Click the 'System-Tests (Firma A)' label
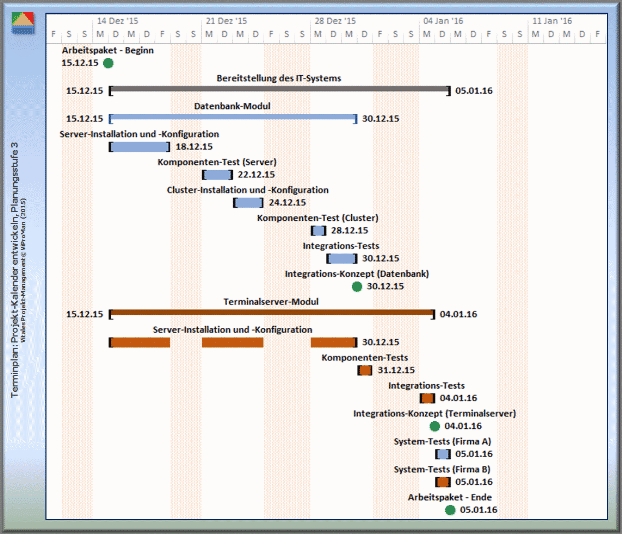This screenshot has height=534, width=622. (x=443, y=442)
